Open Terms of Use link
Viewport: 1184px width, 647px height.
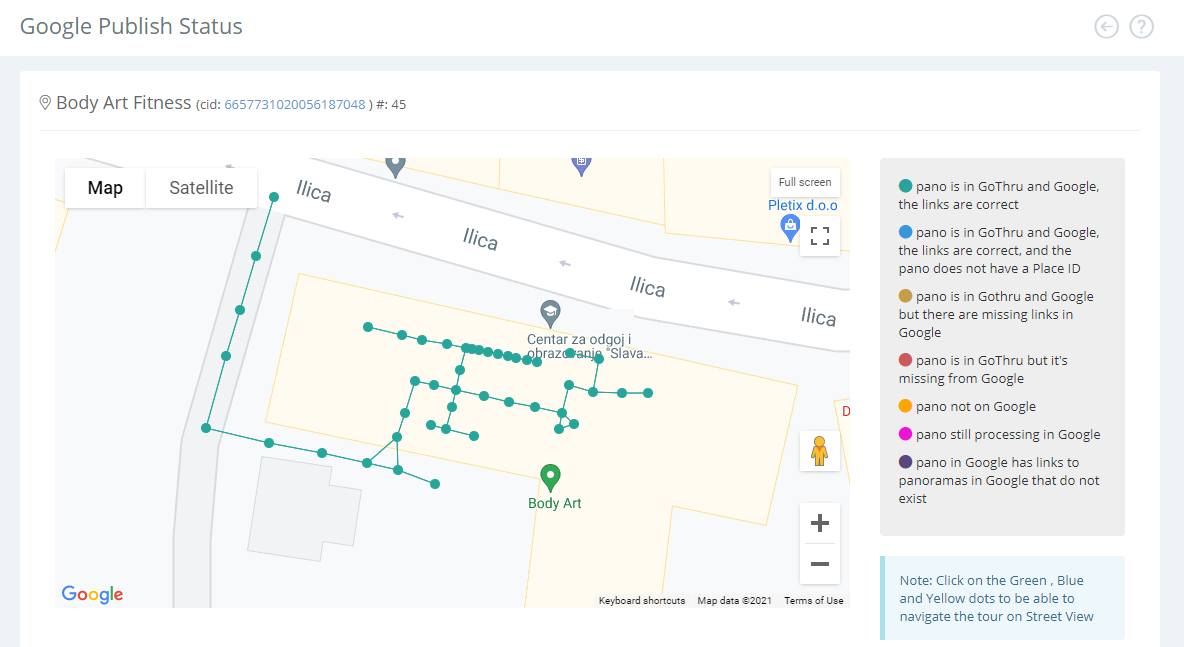pos(813,601)
